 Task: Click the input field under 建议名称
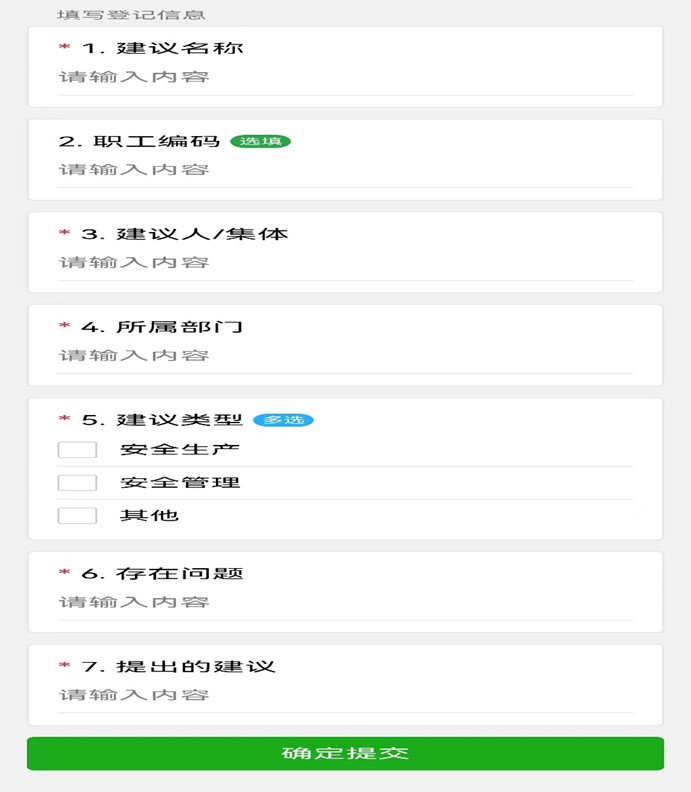click(345, 77)
